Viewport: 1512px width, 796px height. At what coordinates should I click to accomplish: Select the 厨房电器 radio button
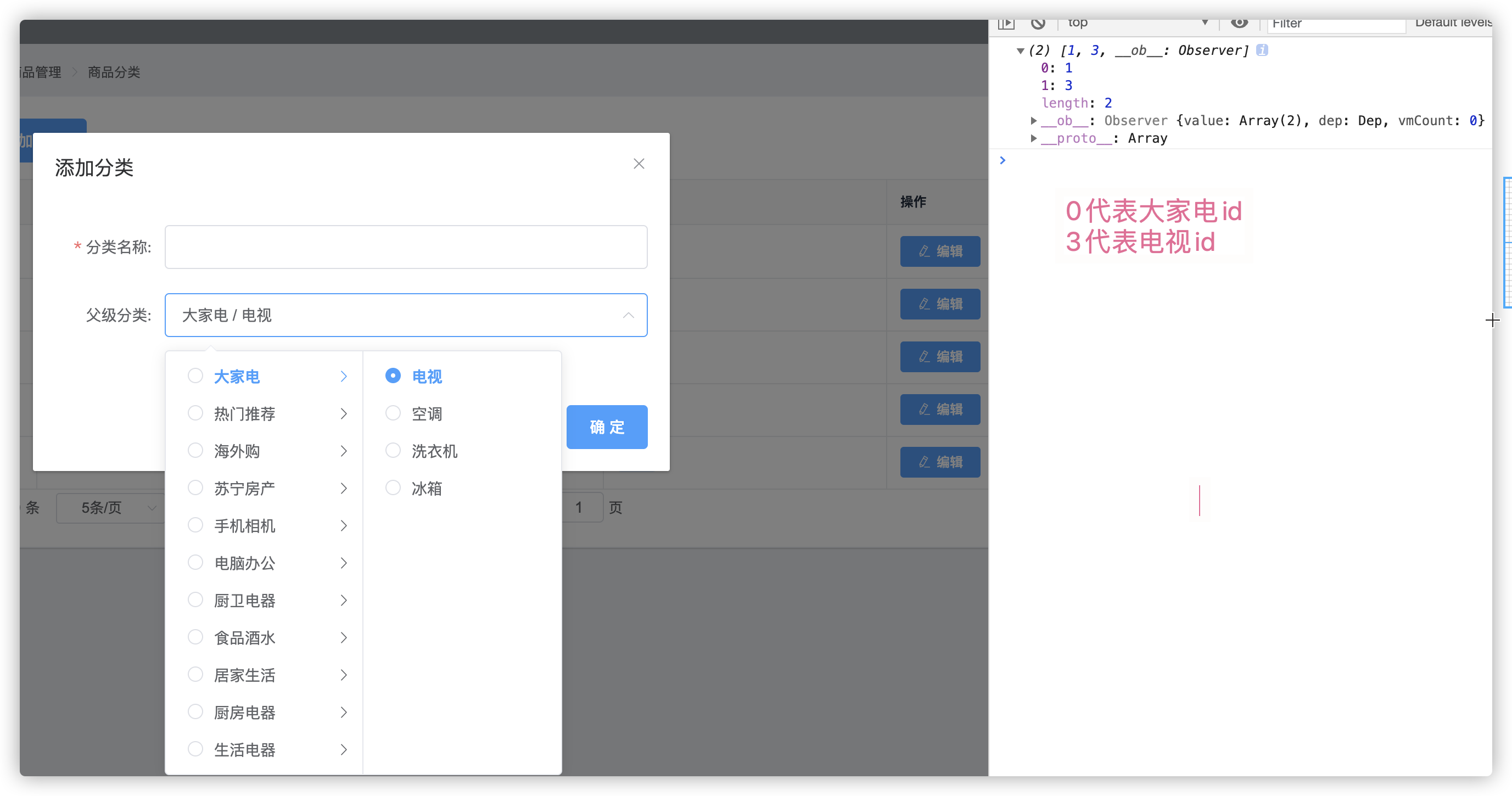(195, 712)
